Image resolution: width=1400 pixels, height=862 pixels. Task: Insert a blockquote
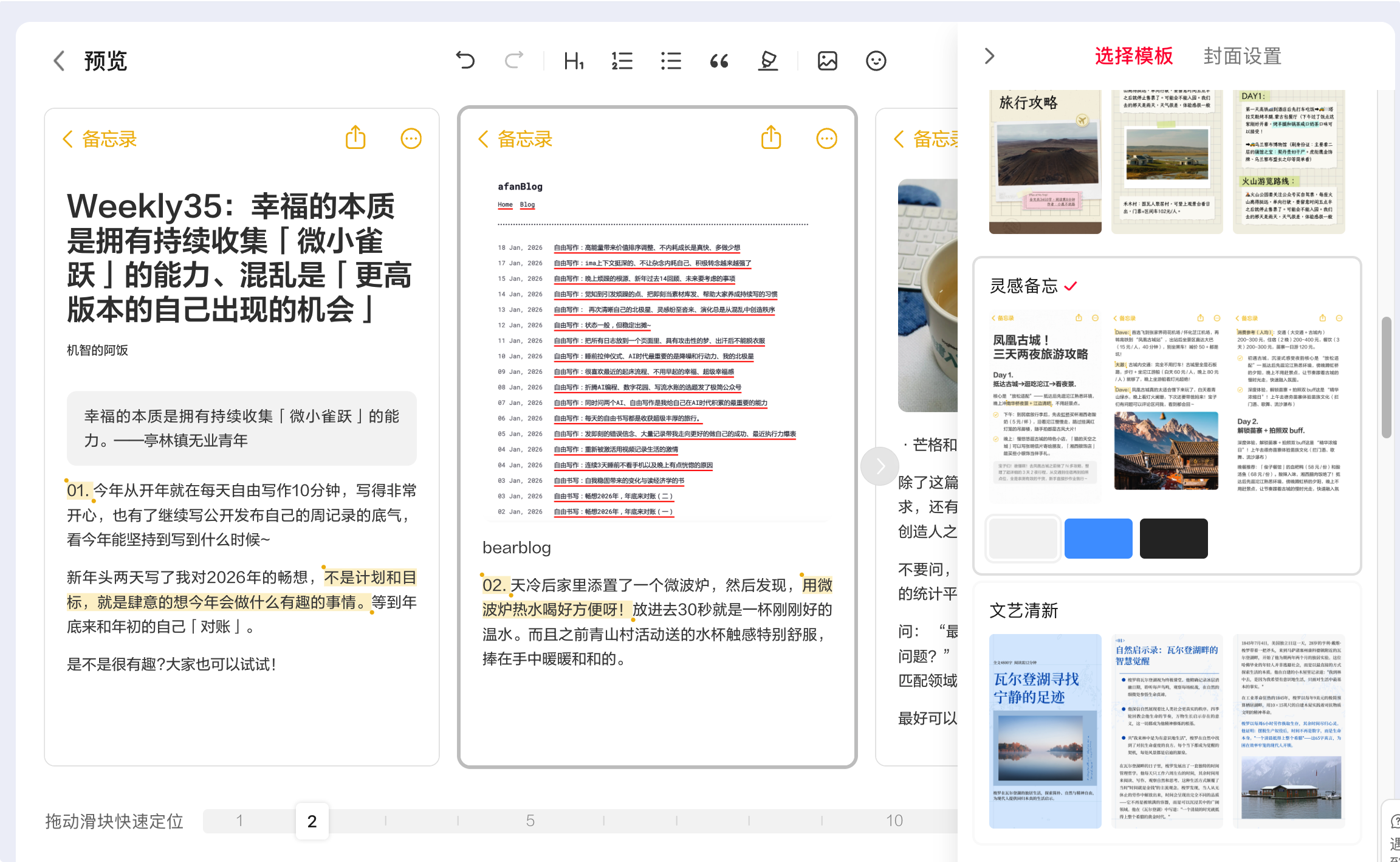click(719, 61)
